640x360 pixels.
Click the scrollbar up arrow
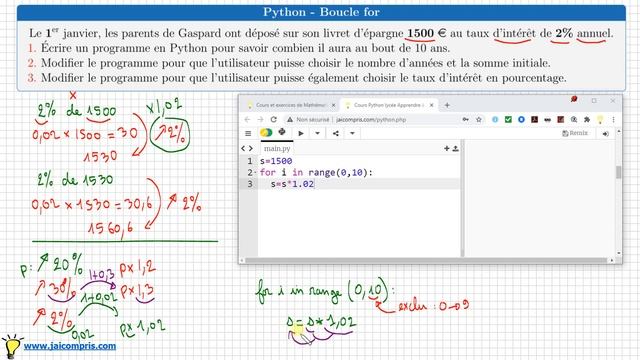pos(619,131)
